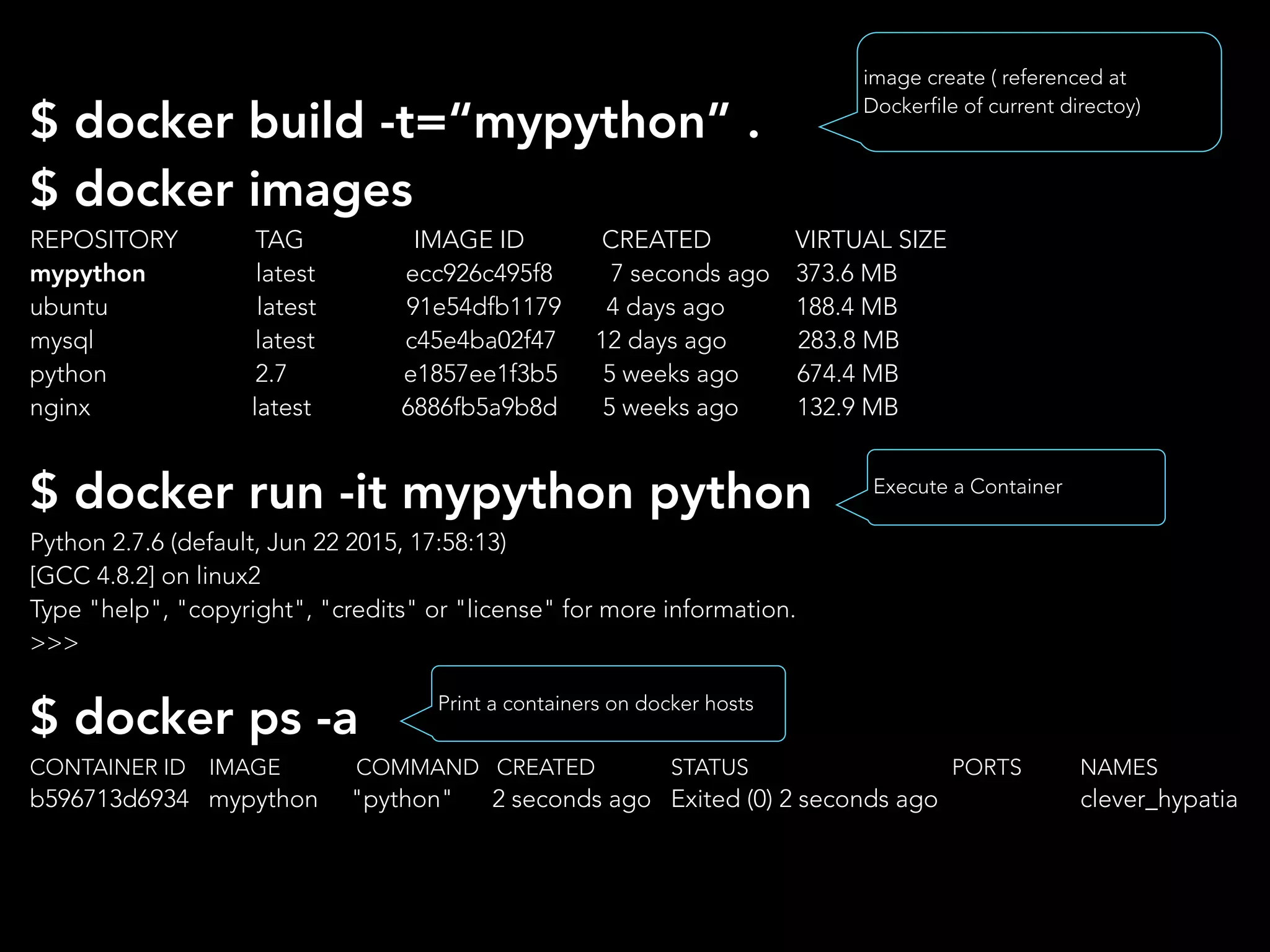Image resolution: width=1270 pixels, height=952 pixels.
Task: Click the VIRTUAL SIZE column header
Action: tap(870, 240)
